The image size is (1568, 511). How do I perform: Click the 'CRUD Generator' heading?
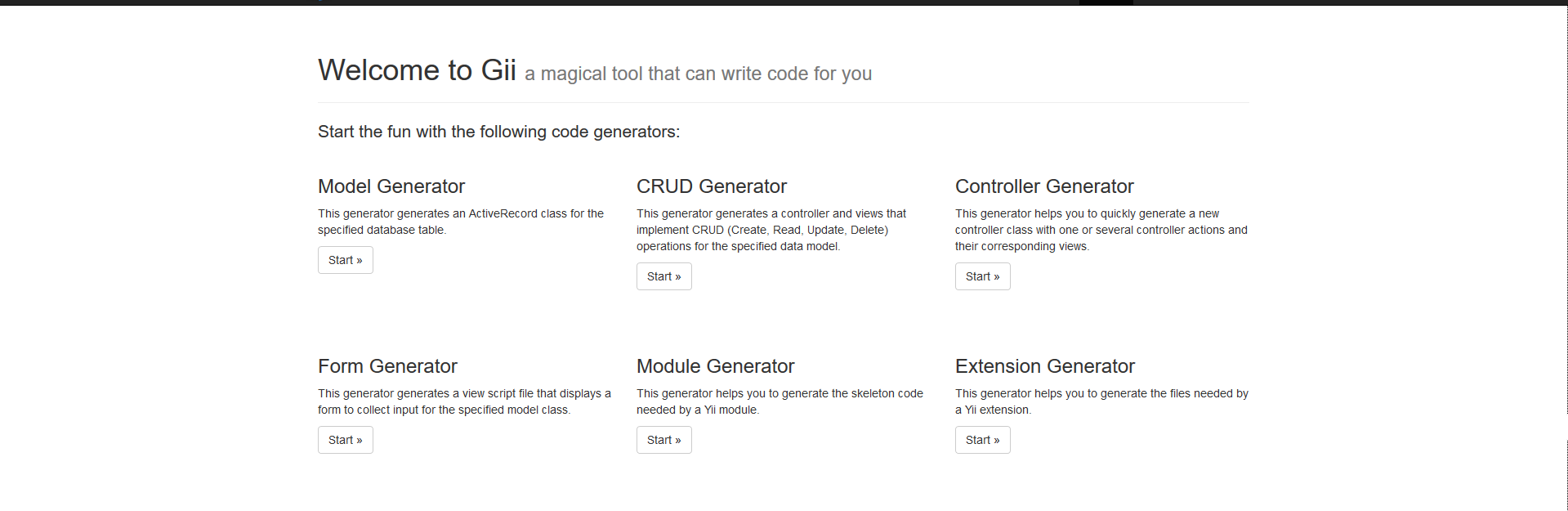[x=712, y=186]
